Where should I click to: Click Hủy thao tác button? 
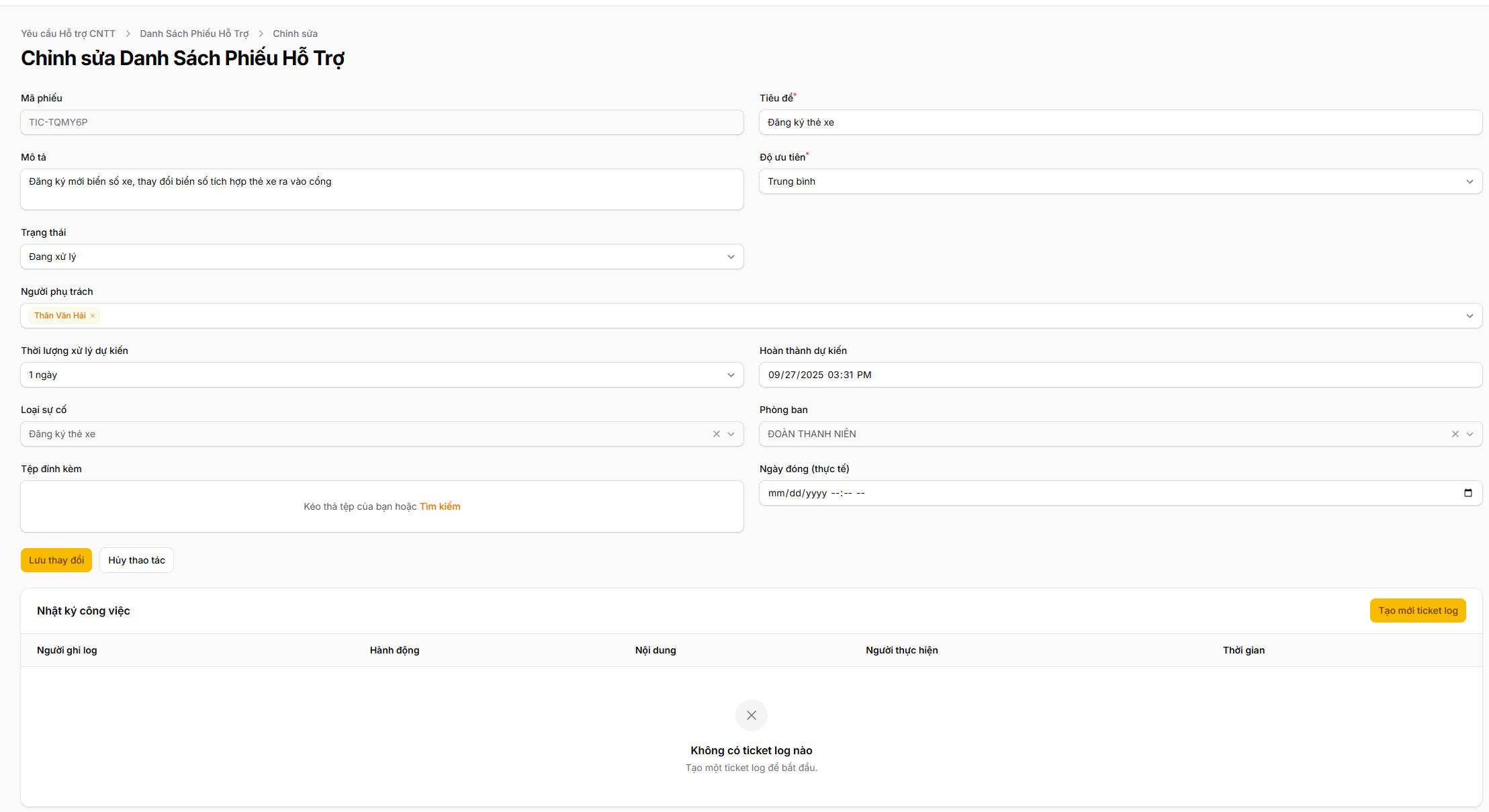136,560
